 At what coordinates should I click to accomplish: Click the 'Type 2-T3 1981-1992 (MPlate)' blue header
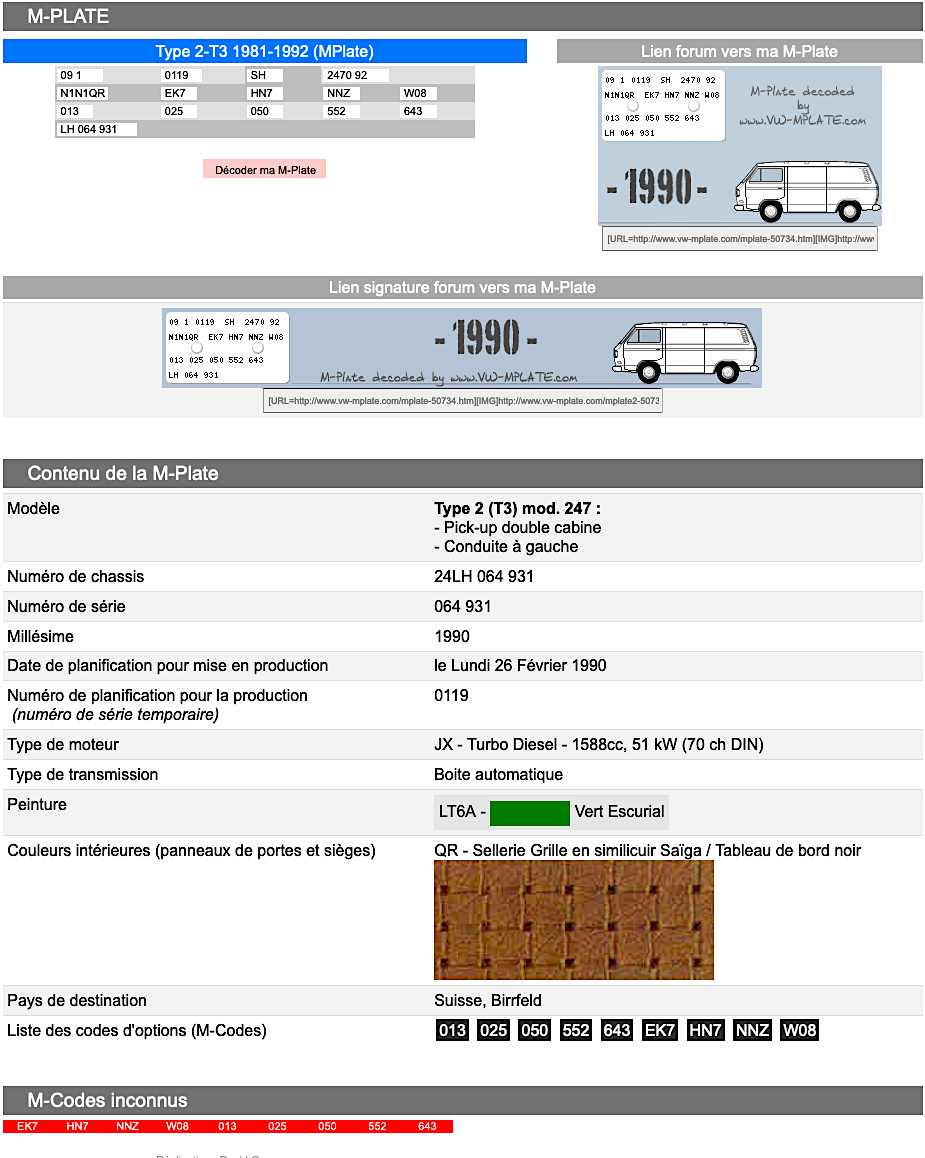pos(265,51)
